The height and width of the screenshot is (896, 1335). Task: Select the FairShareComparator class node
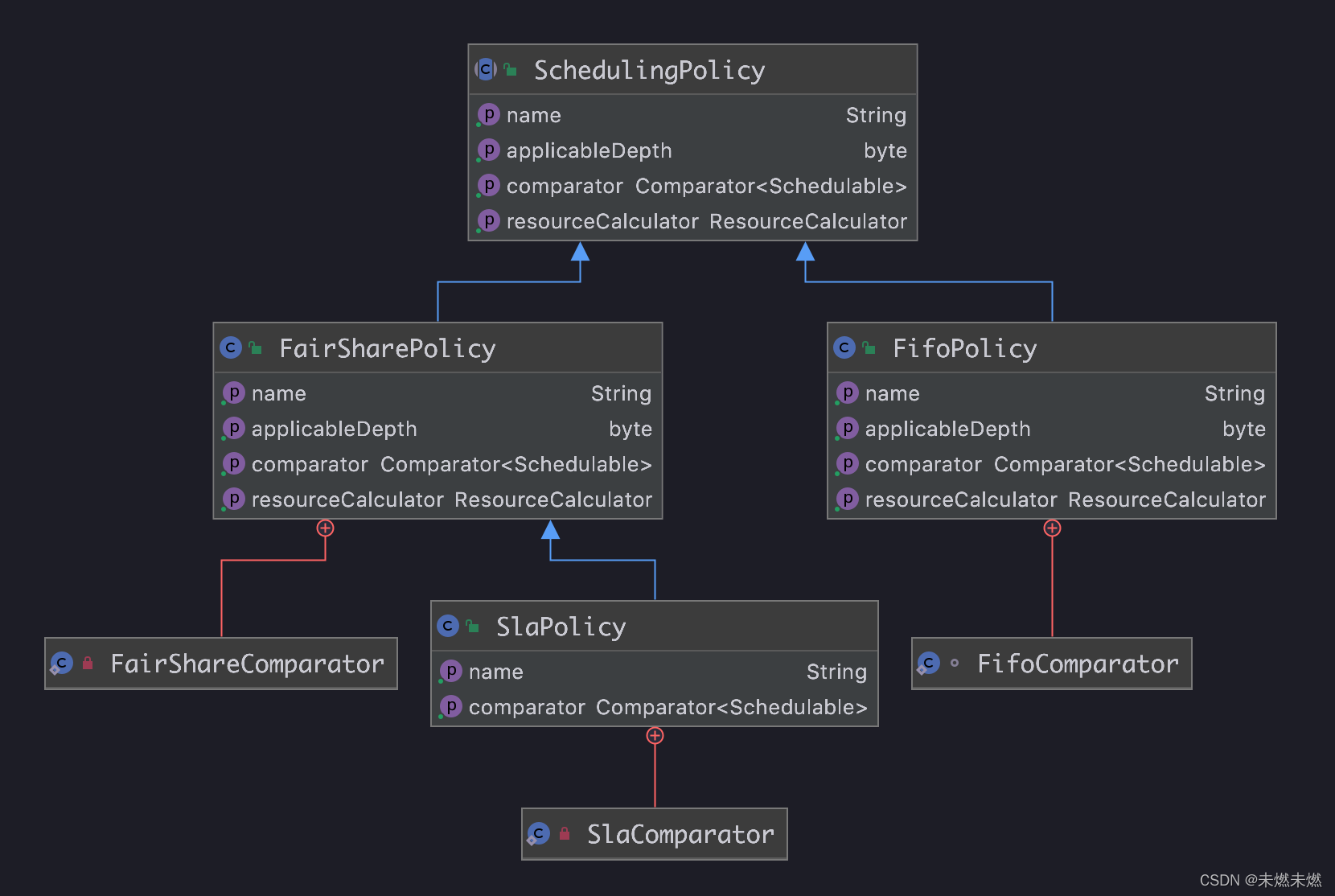coord(221,664)
